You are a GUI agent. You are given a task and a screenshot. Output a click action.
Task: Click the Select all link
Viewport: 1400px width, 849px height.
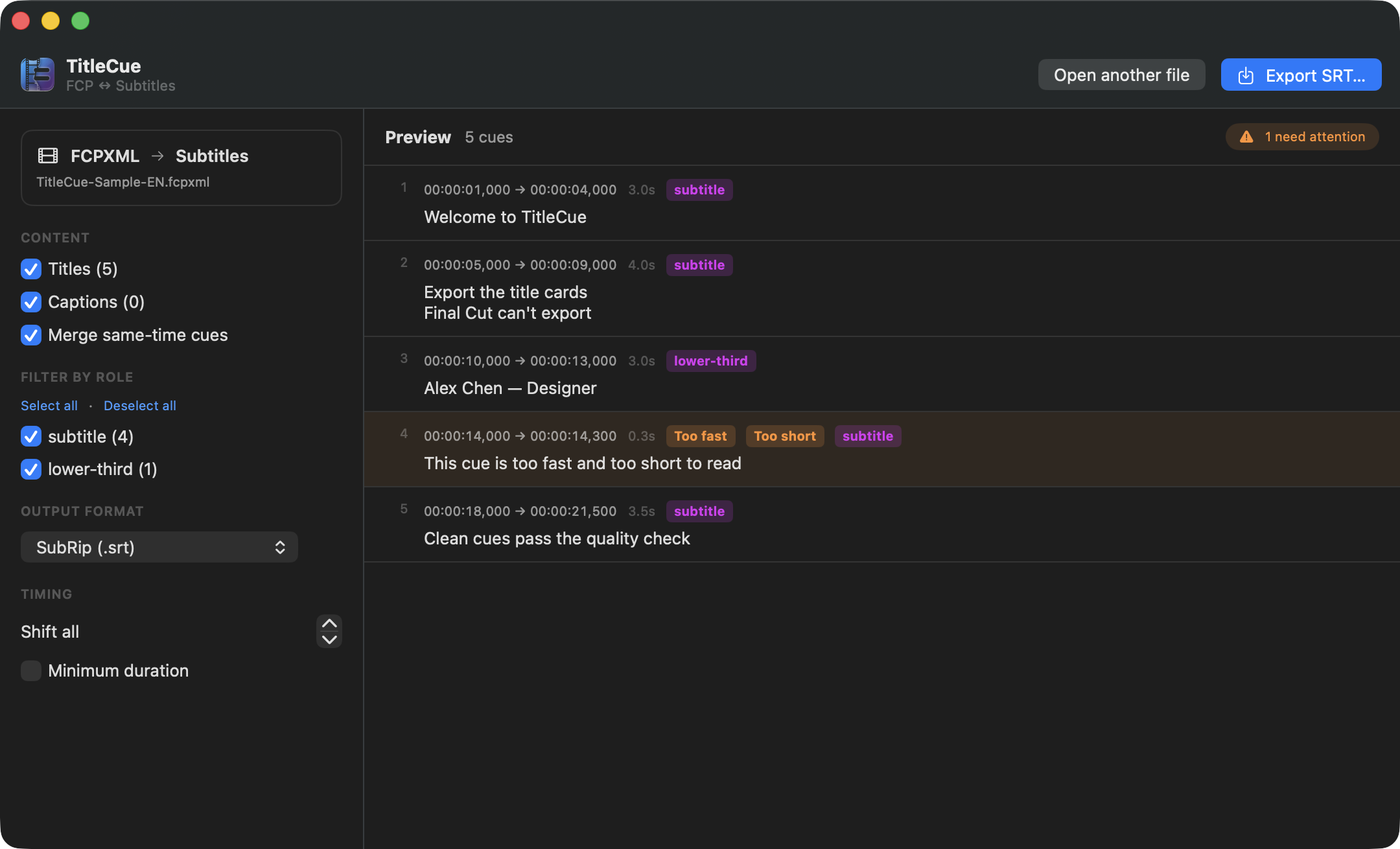click(49, 406)
